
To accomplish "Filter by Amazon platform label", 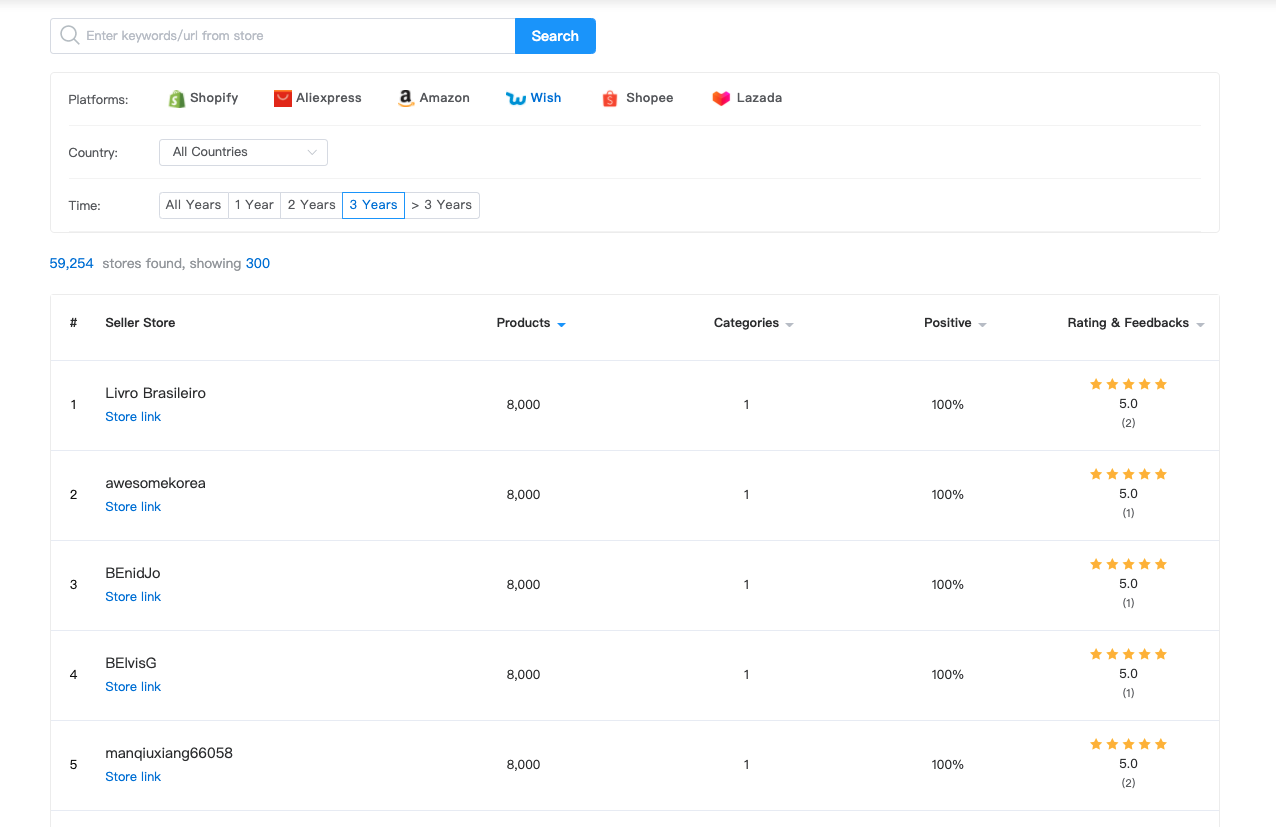I will coord(445,98).
